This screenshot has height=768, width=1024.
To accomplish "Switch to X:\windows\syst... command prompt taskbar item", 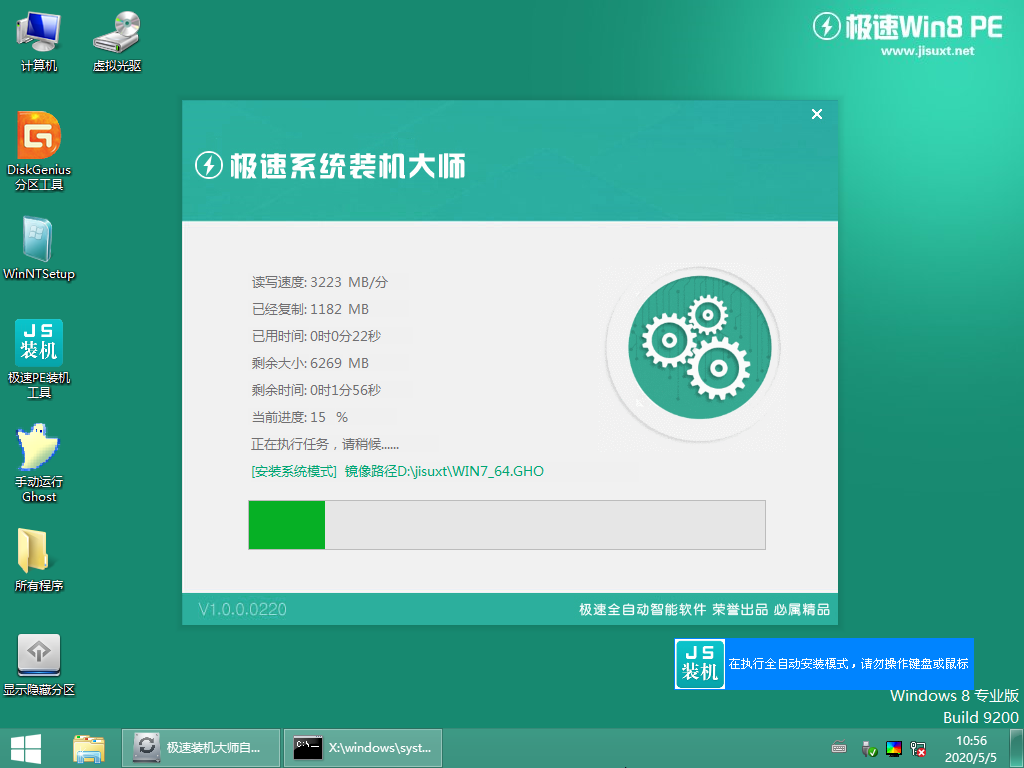I will [x=363, y=748].
